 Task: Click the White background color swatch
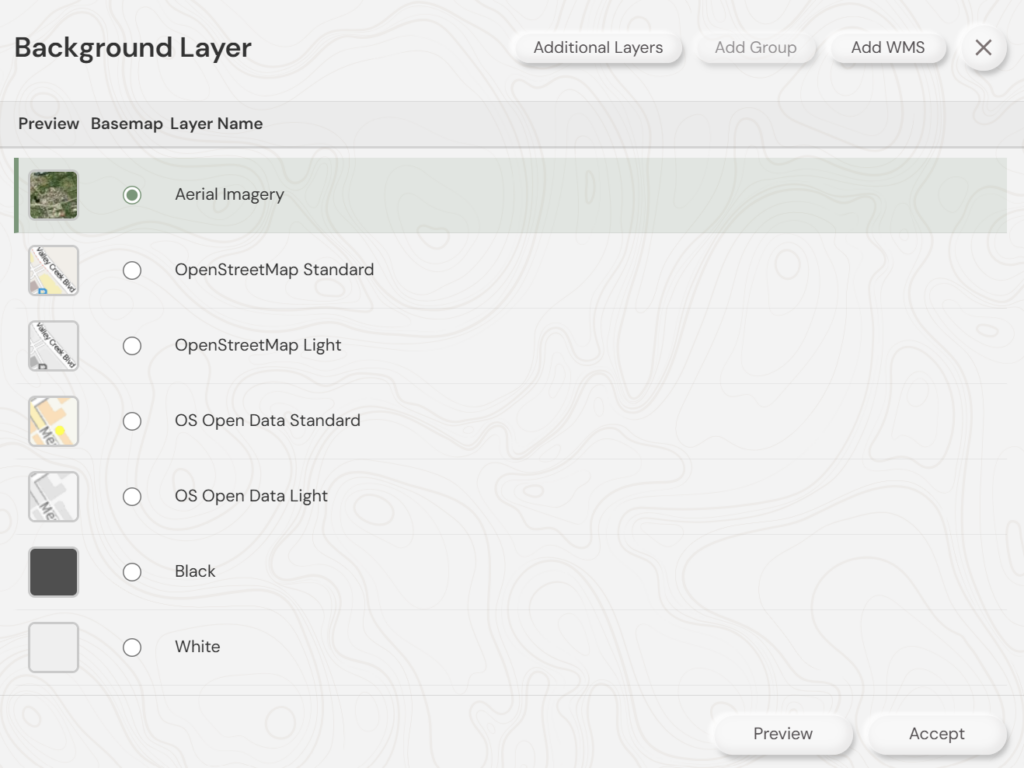pos(53,647)
